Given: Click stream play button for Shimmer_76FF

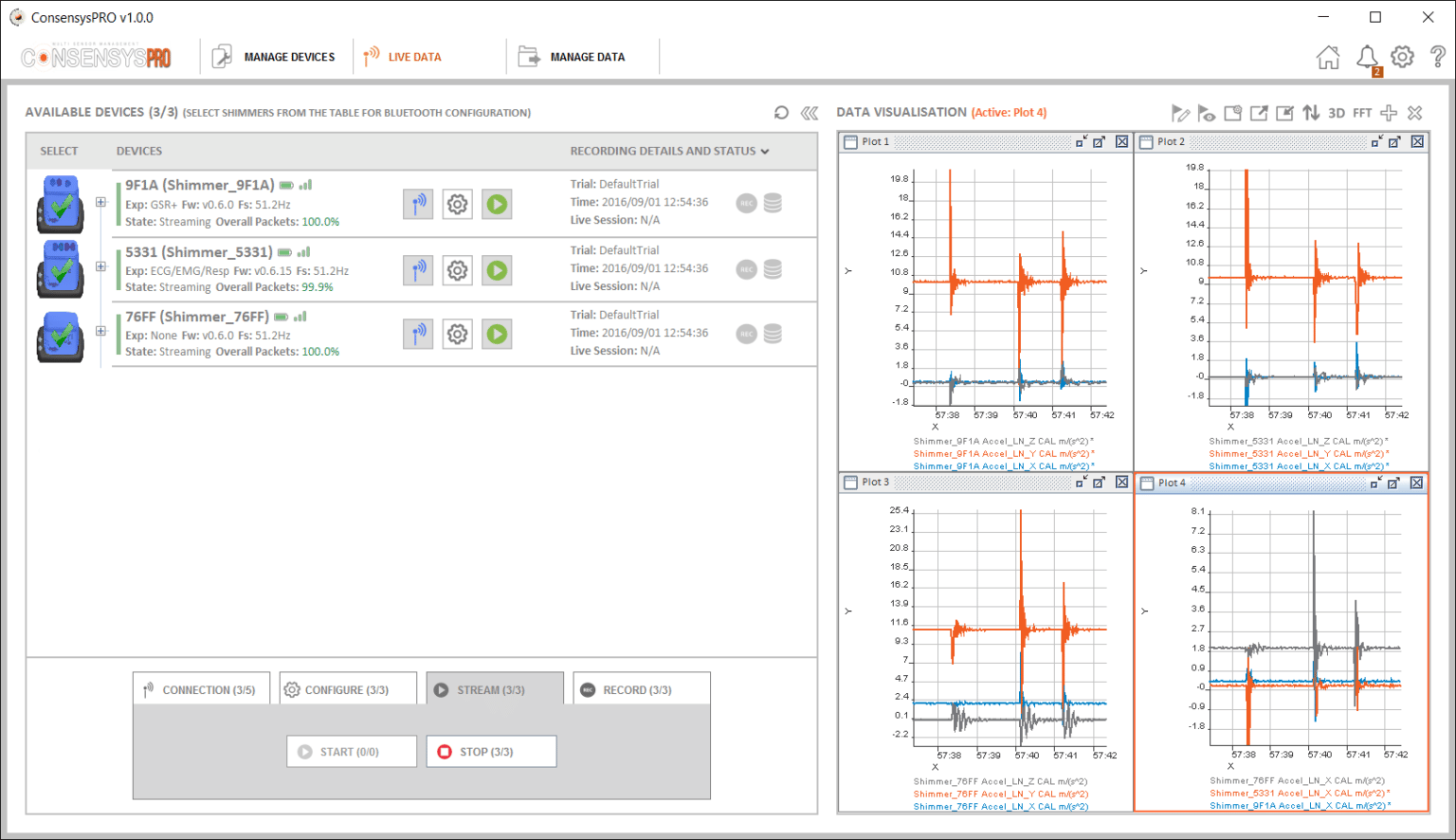Looking at the screenshot, I should pos(497,334).
